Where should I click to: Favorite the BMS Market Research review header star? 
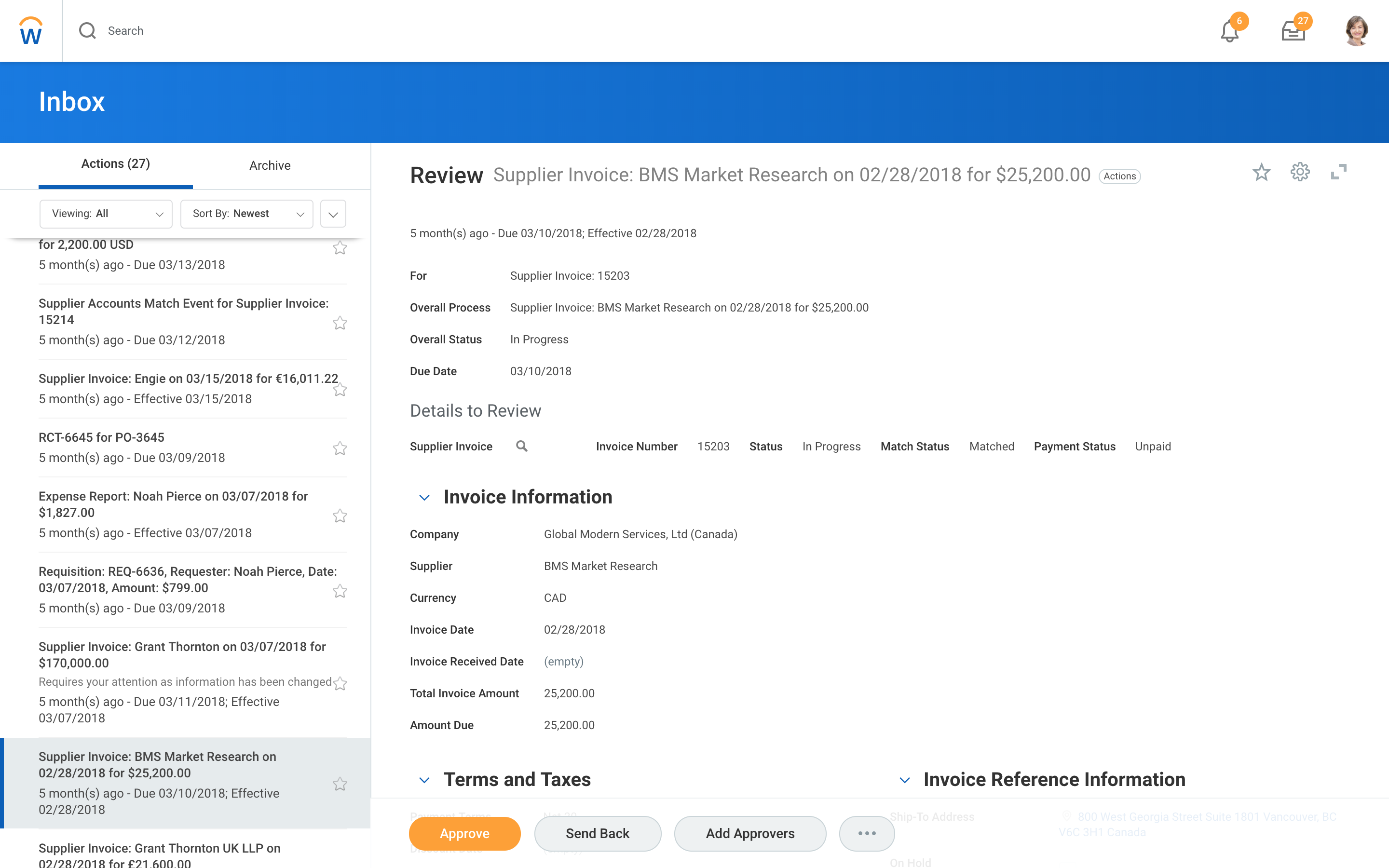pyautogui.click(x=1261, y=172)
